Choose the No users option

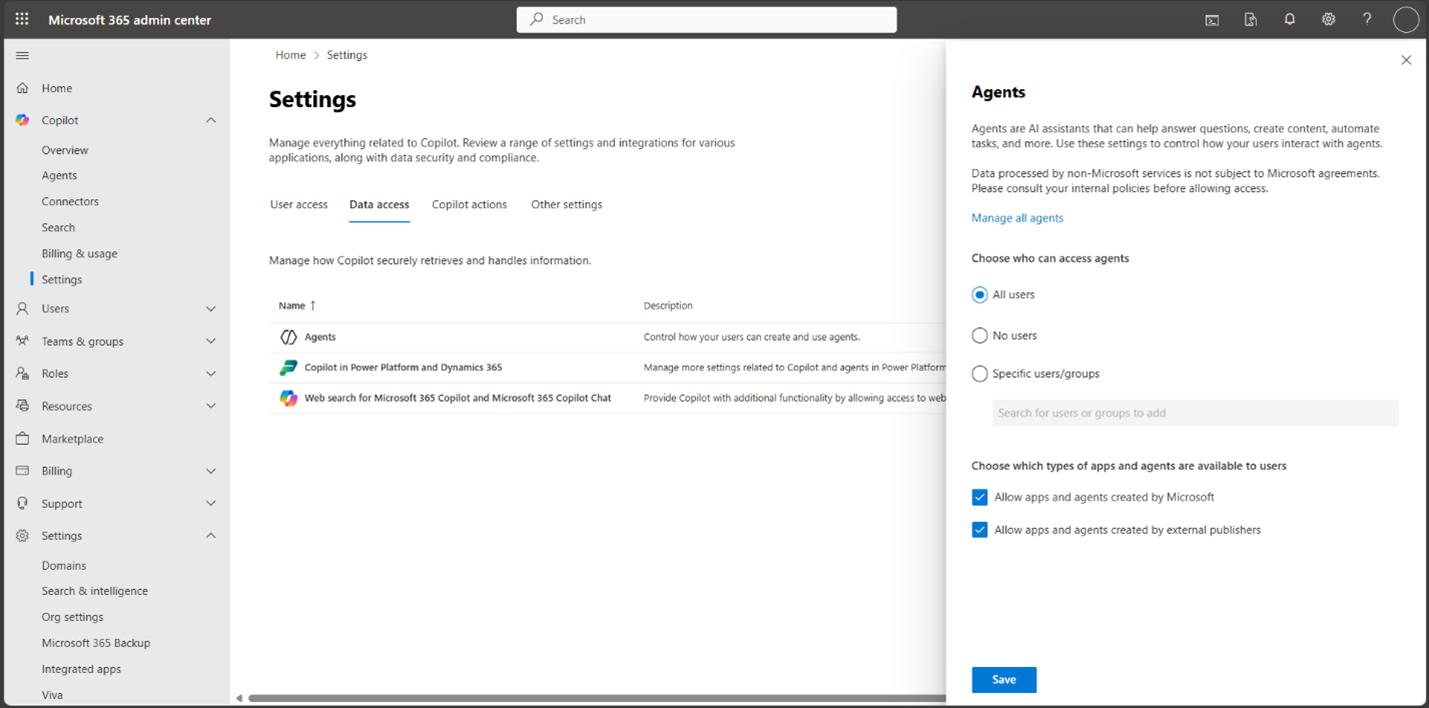(x=979, y=335)
